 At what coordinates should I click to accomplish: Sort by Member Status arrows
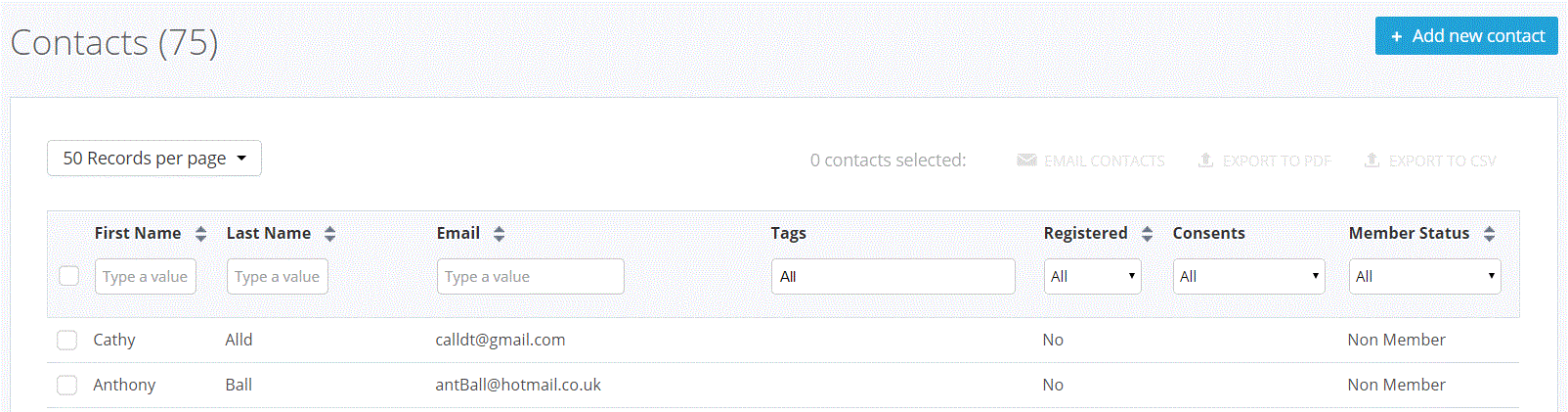(1489, 234)
